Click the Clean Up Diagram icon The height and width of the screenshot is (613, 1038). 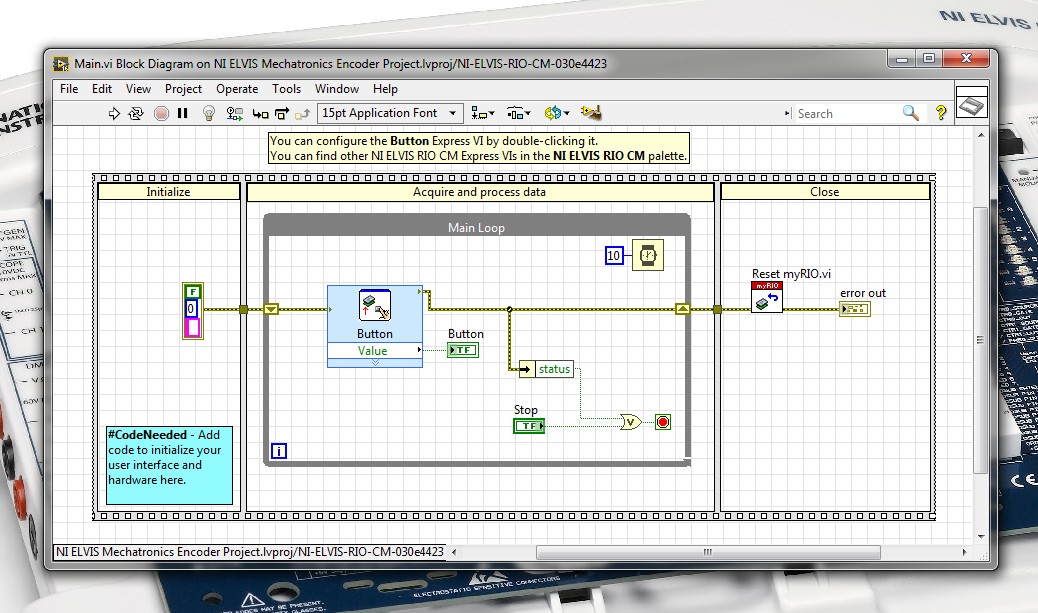pos(592,113)
